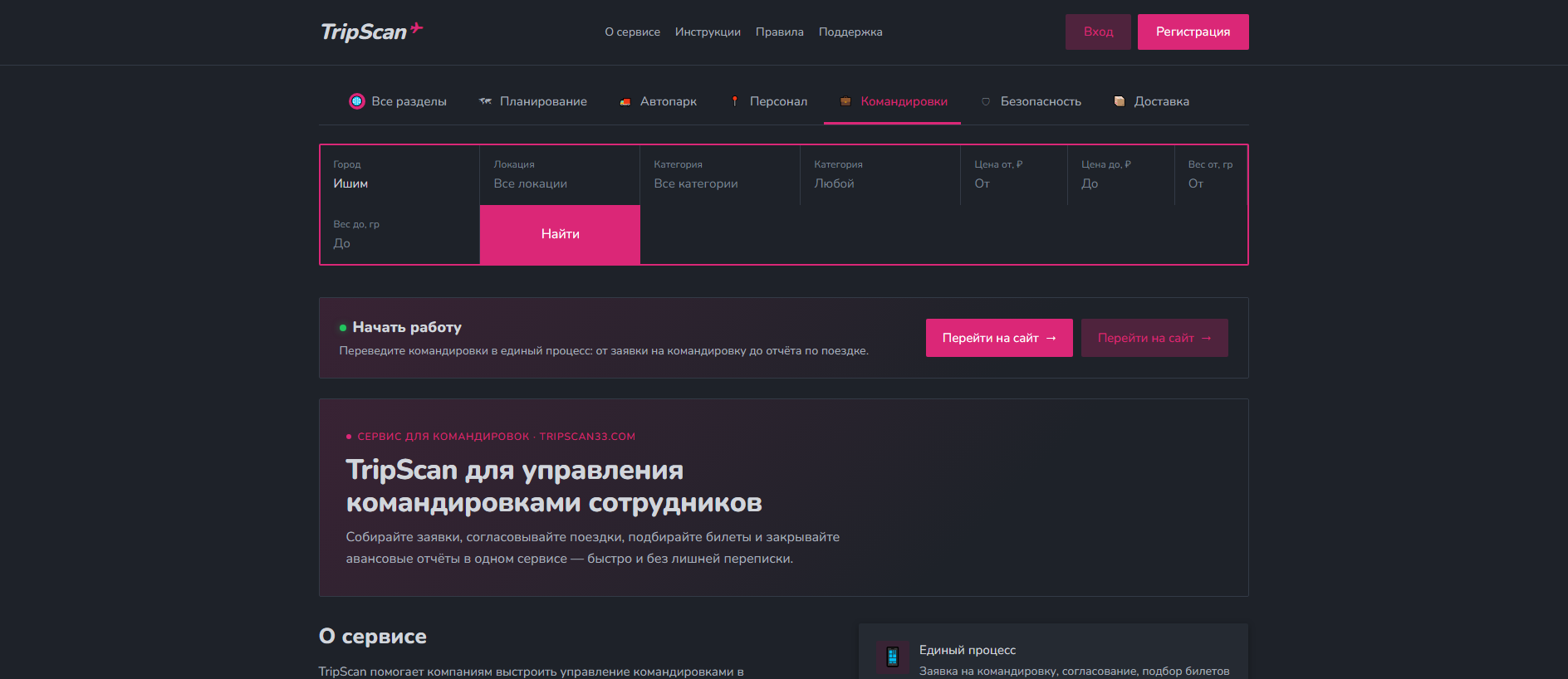Viewport: 1568px width, 679px height.
Task: Click the Вход login button
Action: pos(1098,32)
